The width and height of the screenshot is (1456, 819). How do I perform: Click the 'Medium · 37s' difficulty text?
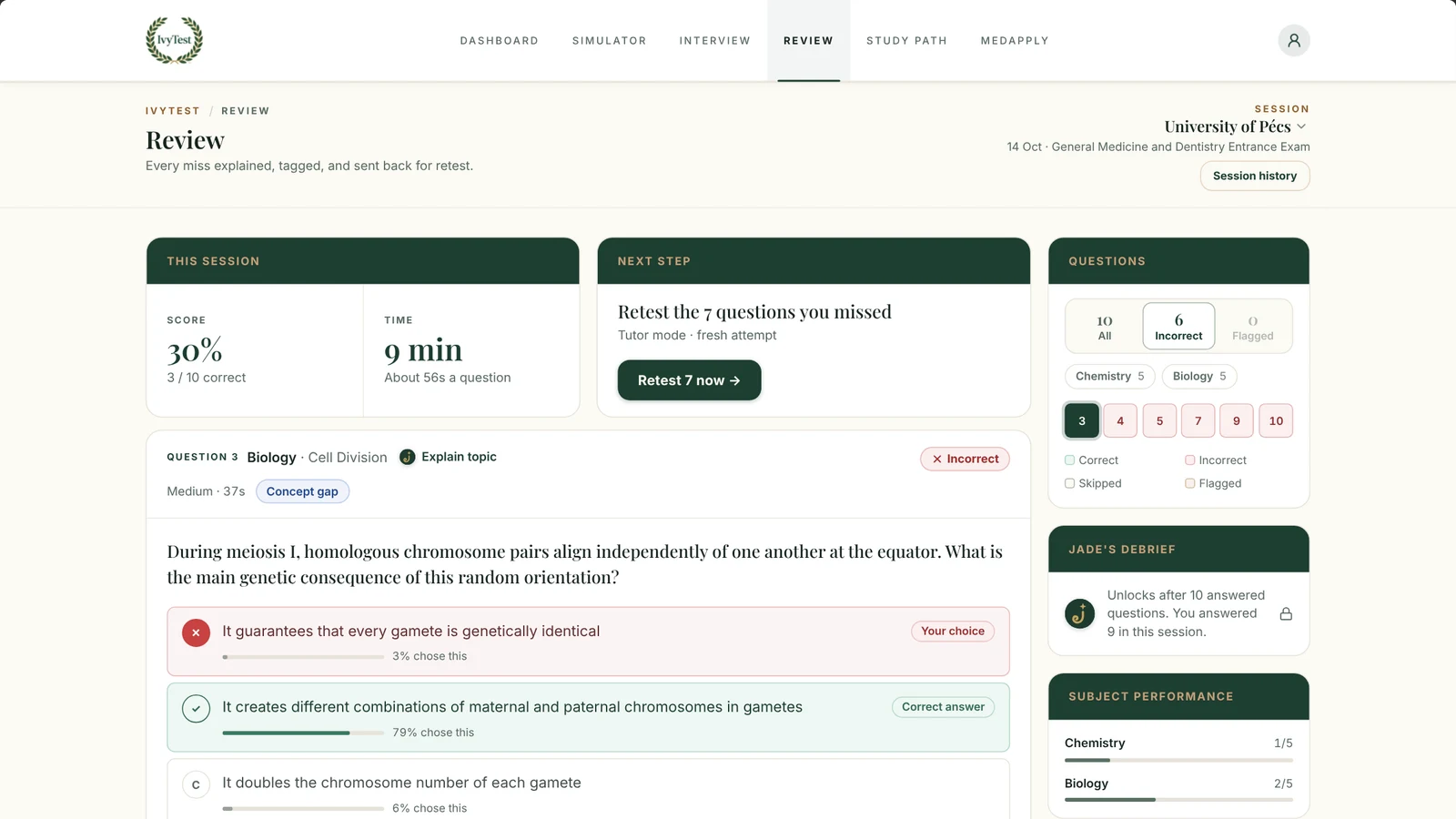206,491
